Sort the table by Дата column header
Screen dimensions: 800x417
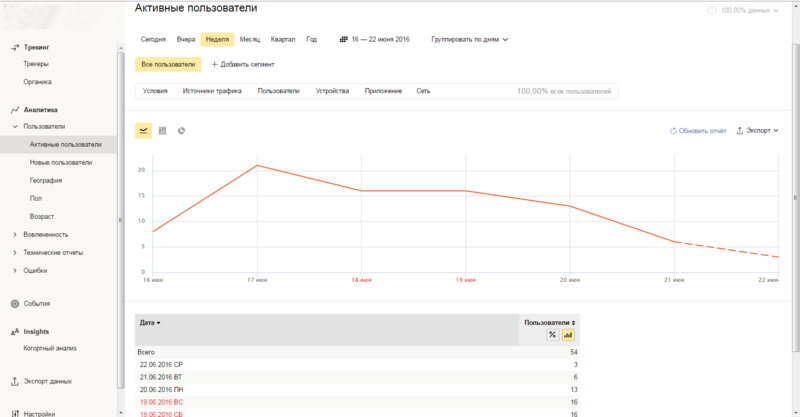150,323
